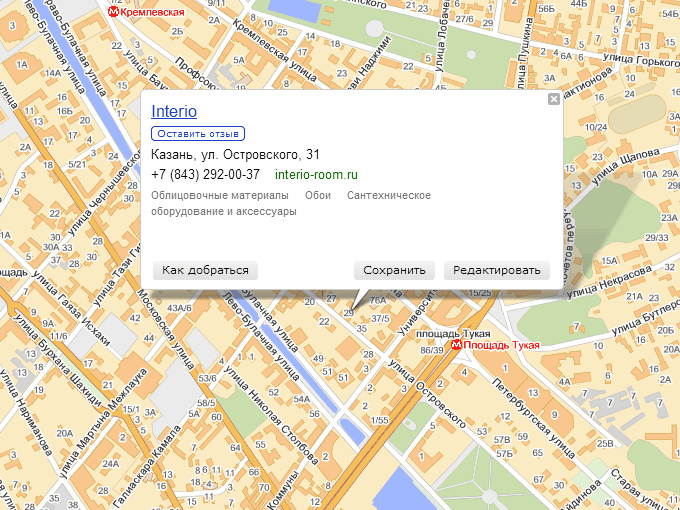Click the улица Островского street label on map

click(x=427, y=393)
